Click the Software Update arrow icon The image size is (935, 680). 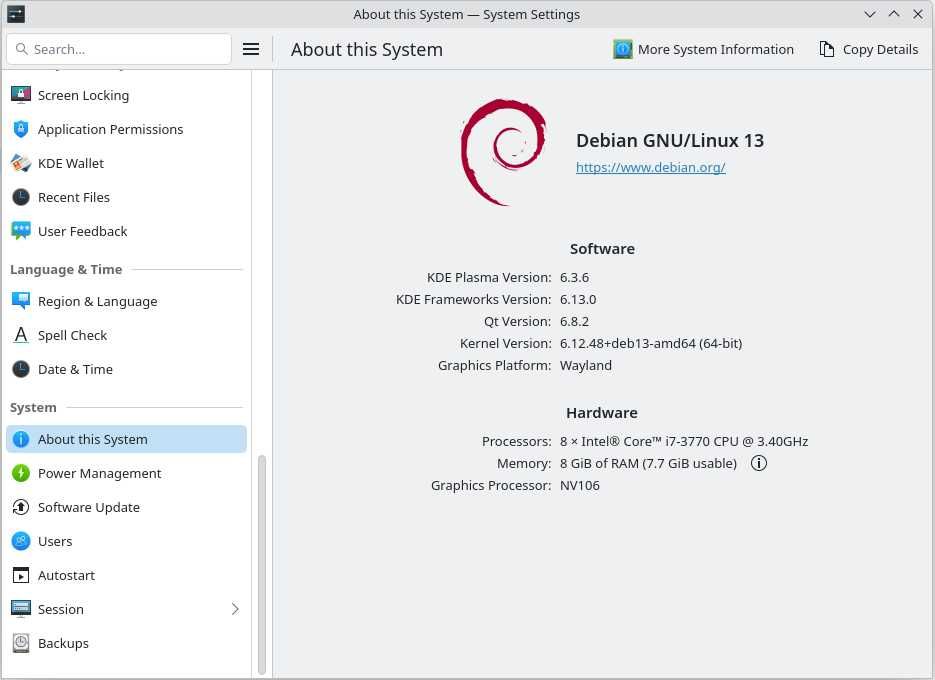coord(21,507)
